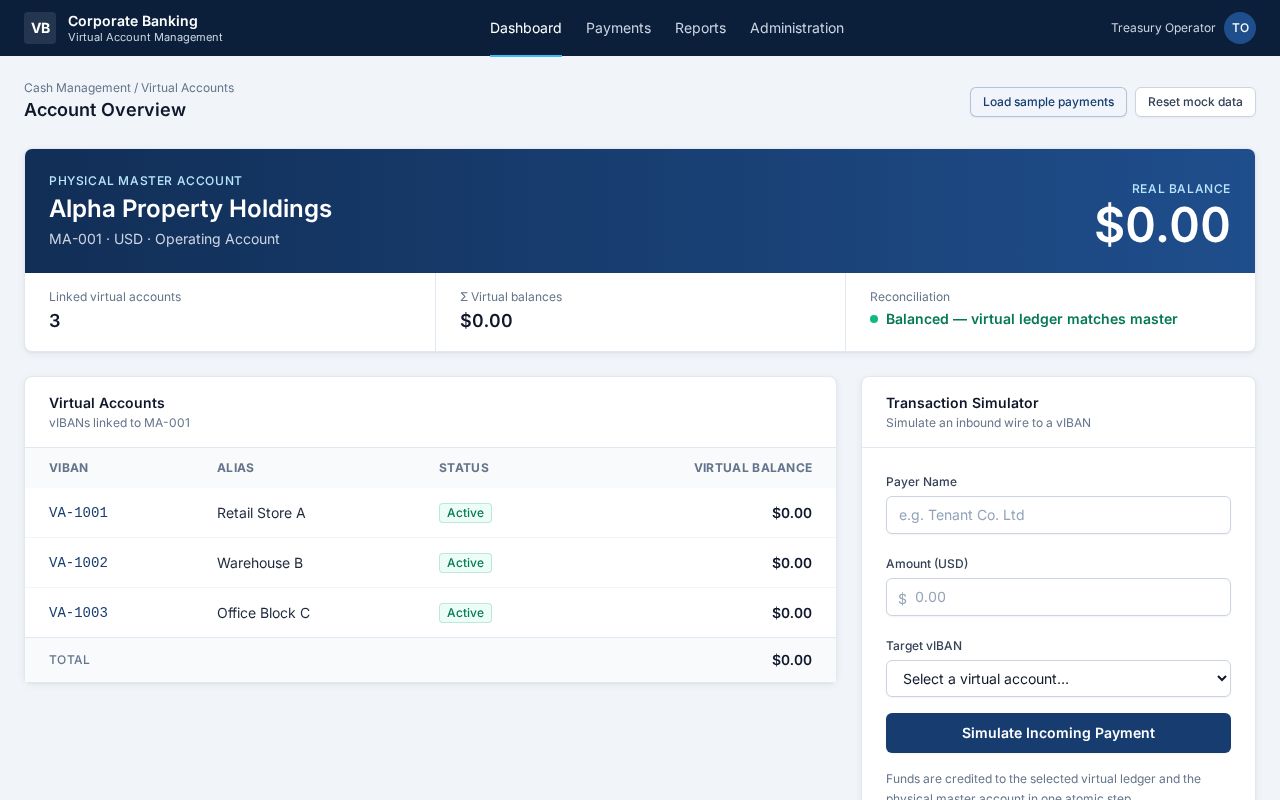Screen dimensions: 1280x800
Task: Click the Linked virtual accounts value 3
Action: tap(55, 321)
